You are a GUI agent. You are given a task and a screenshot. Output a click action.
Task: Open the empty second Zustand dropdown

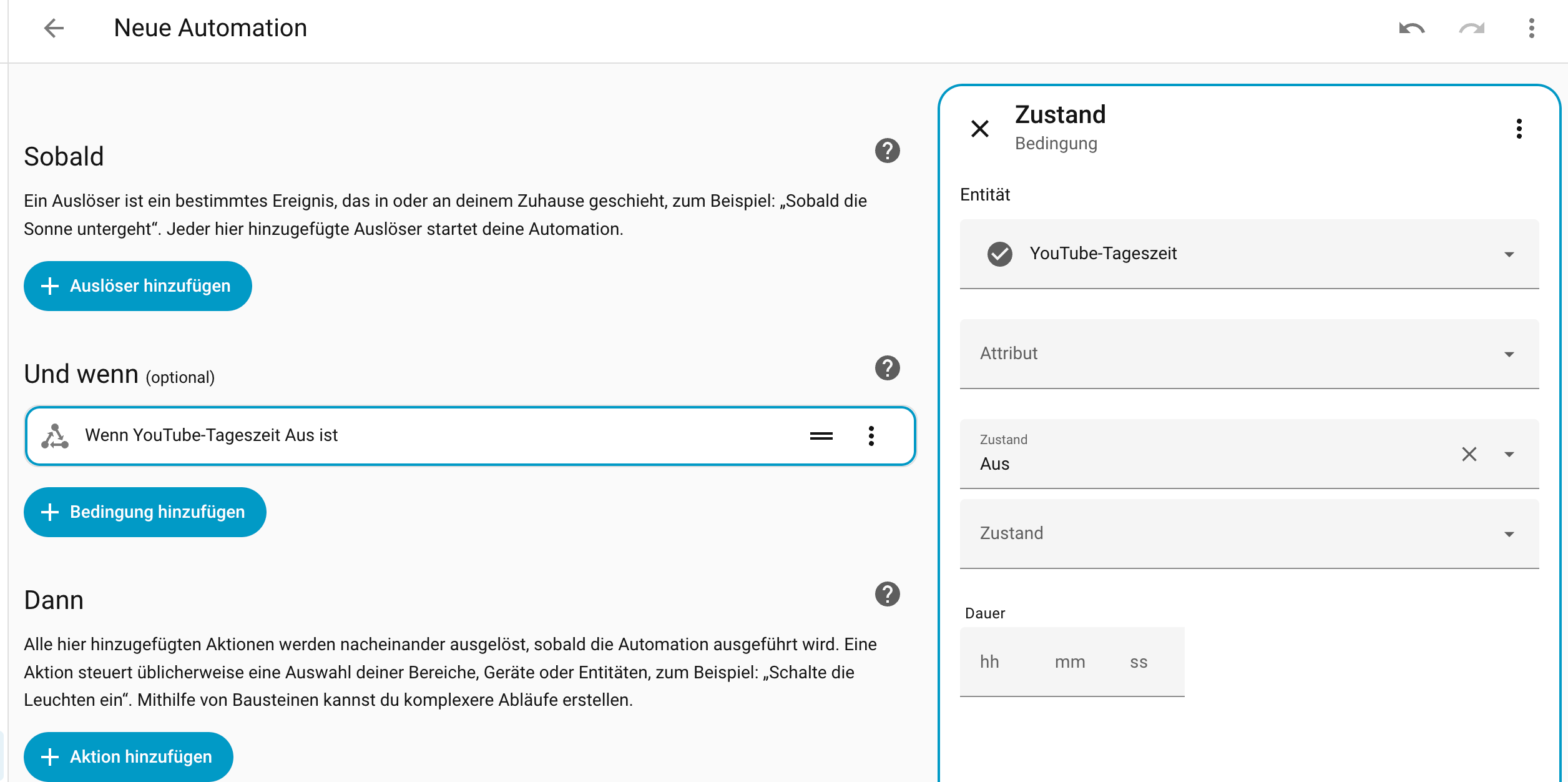pos(1509,534)
